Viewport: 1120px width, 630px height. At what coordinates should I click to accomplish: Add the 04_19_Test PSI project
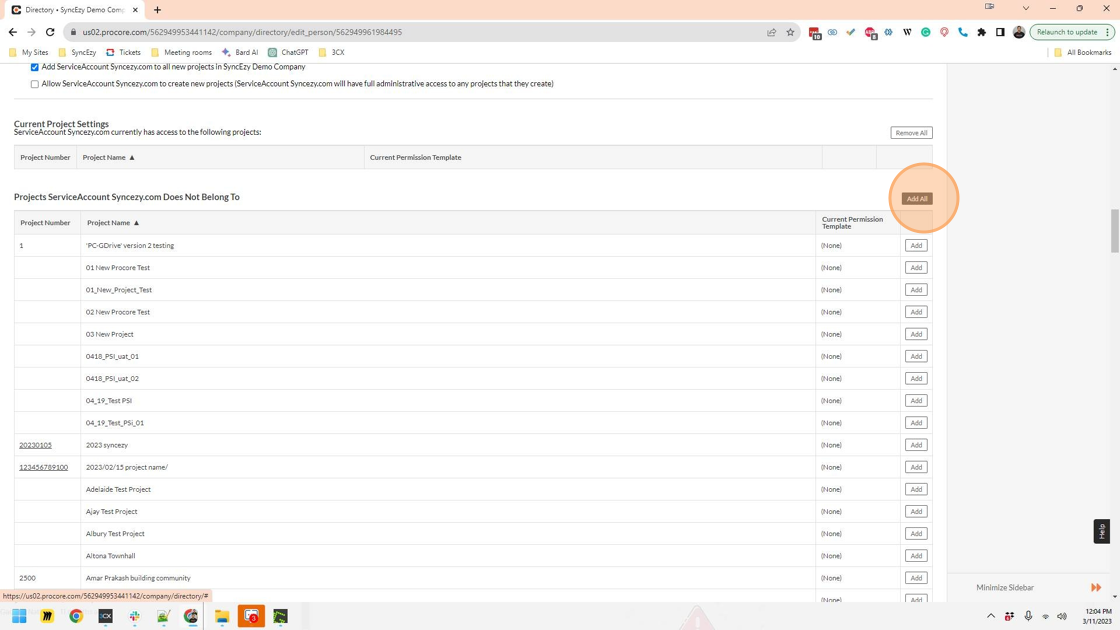[x=916, y=400]
